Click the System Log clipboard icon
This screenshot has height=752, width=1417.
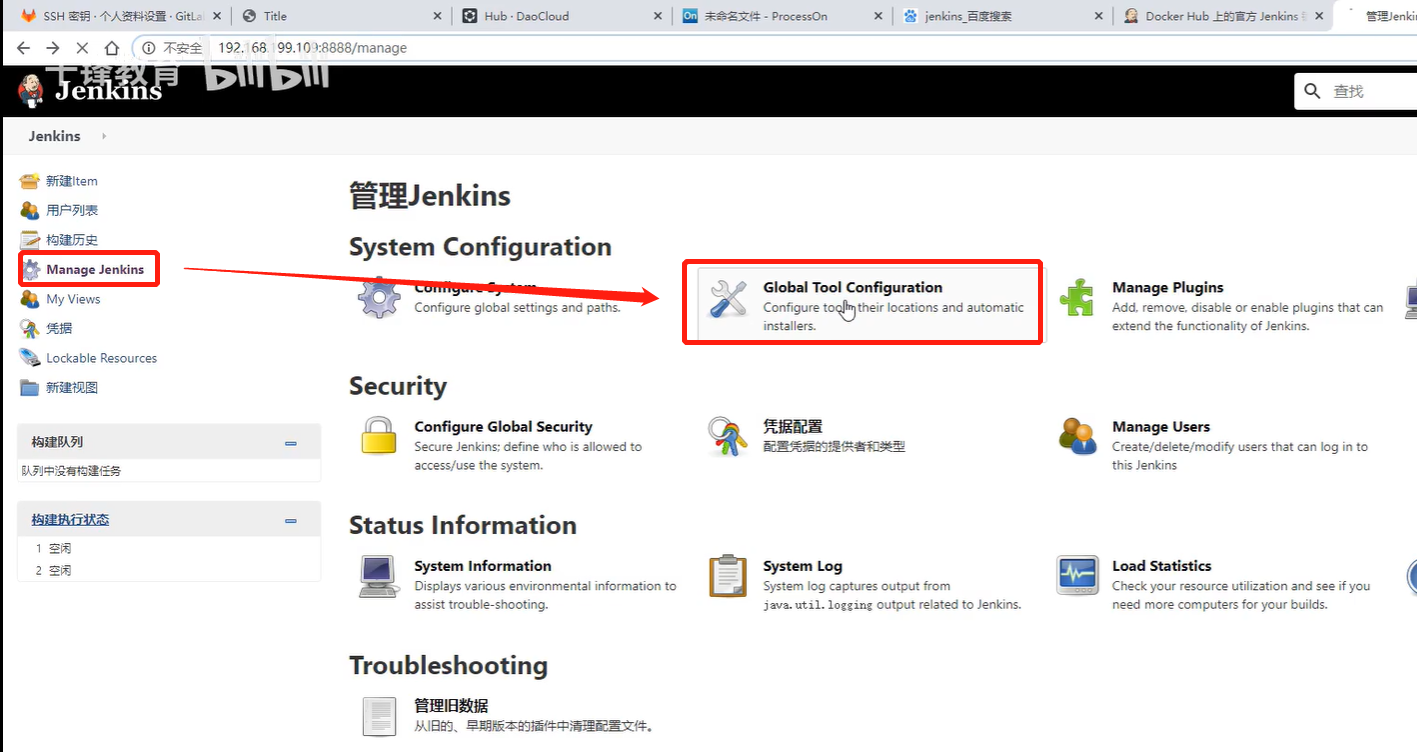pos(728,576)
